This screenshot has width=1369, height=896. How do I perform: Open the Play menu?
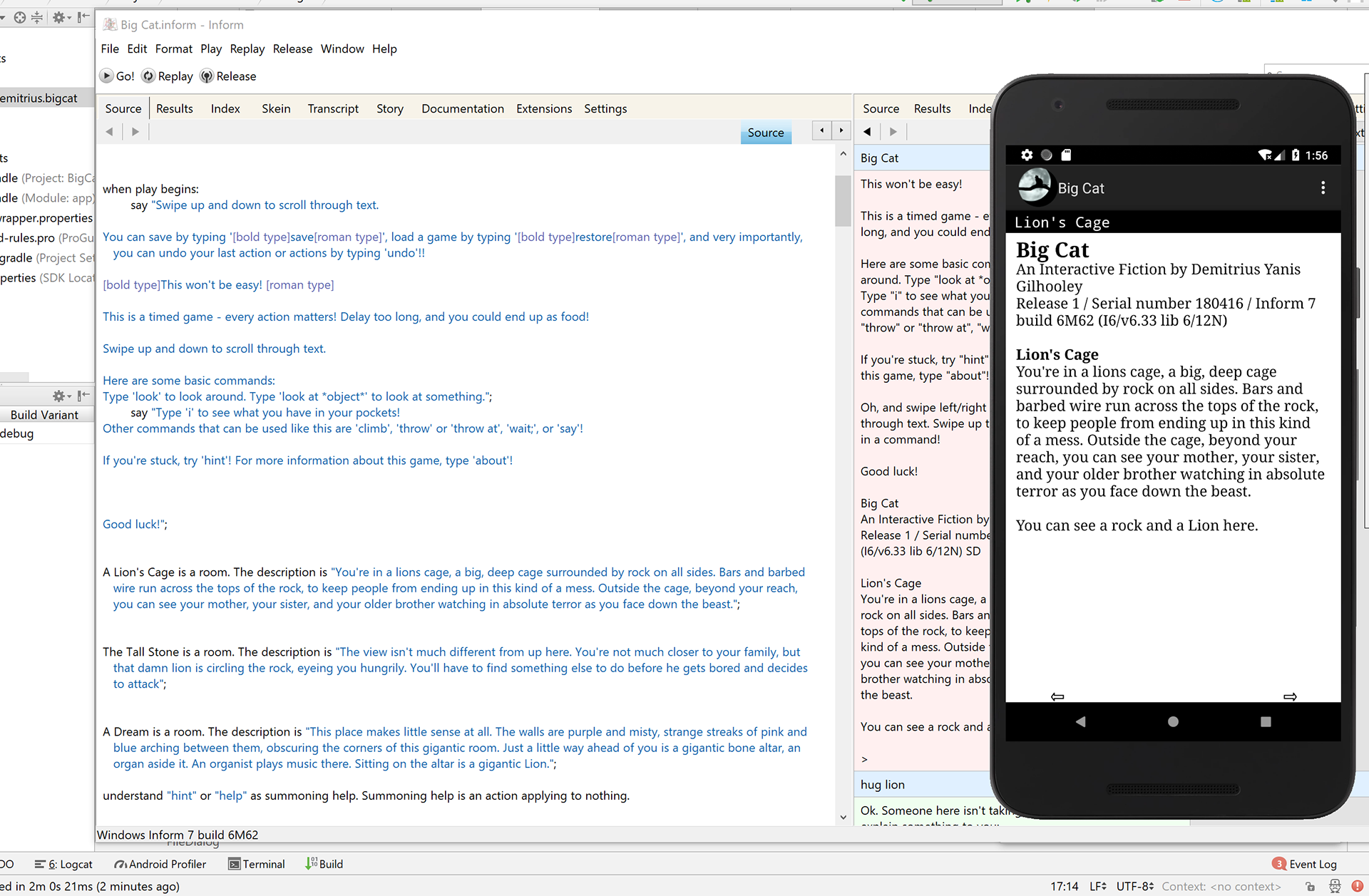click(x=211, y=48)
